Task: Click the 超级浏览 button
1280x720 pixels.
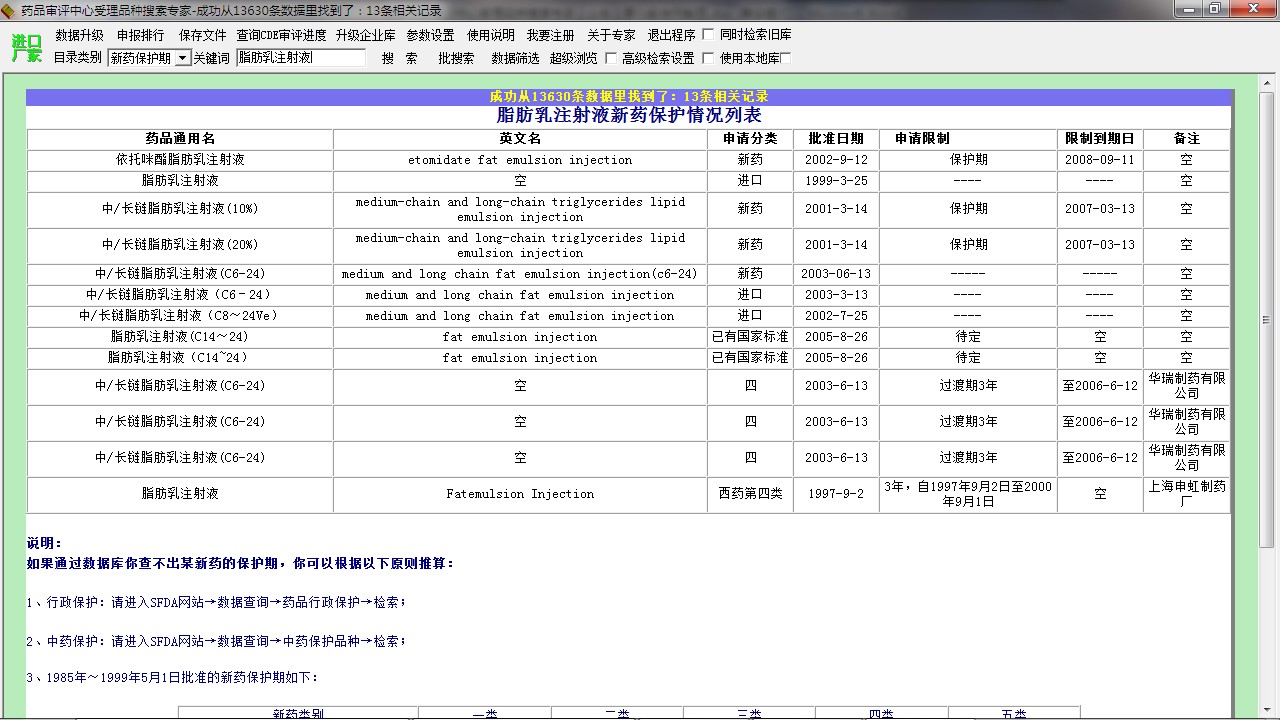Action: [573, 58]
